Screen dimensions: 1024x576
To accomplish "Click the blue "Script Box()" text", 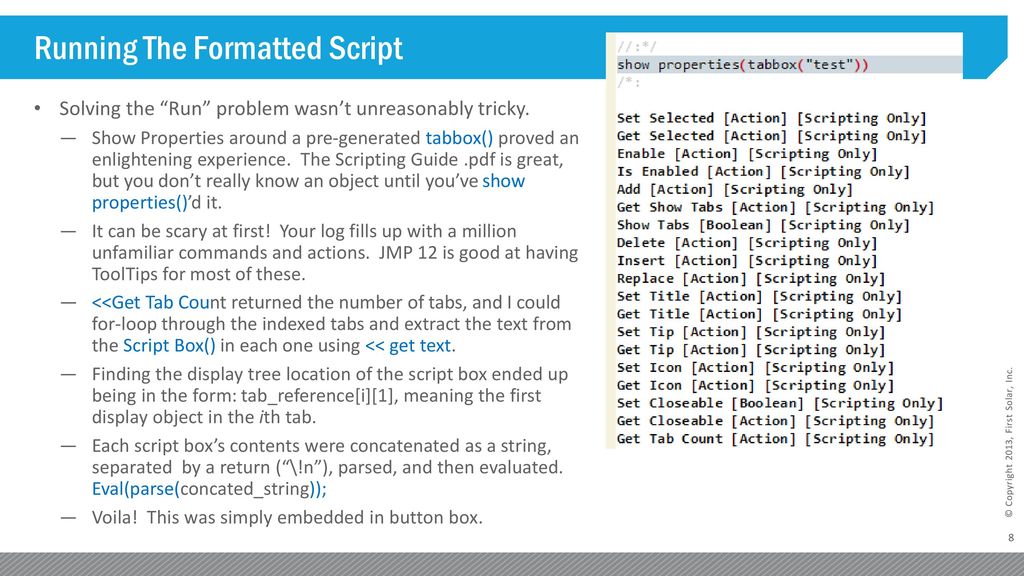I will pos(169,345).
